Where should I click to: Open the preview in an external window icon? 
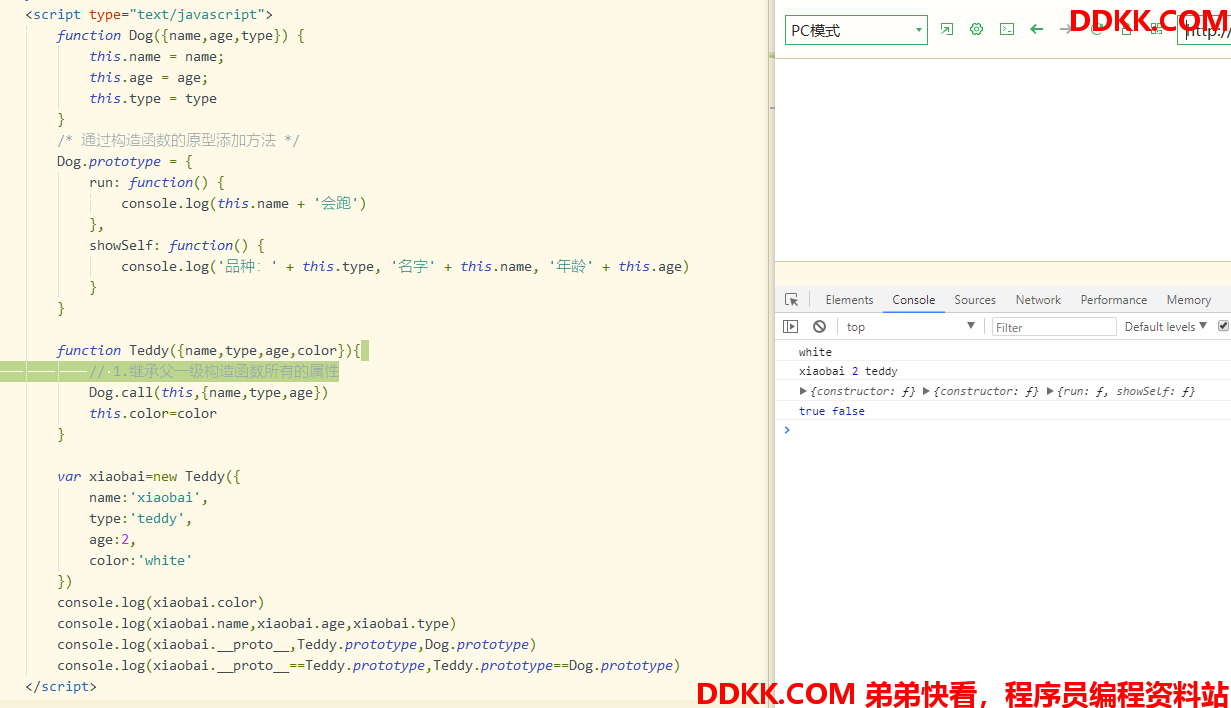[x=947, y=30]
